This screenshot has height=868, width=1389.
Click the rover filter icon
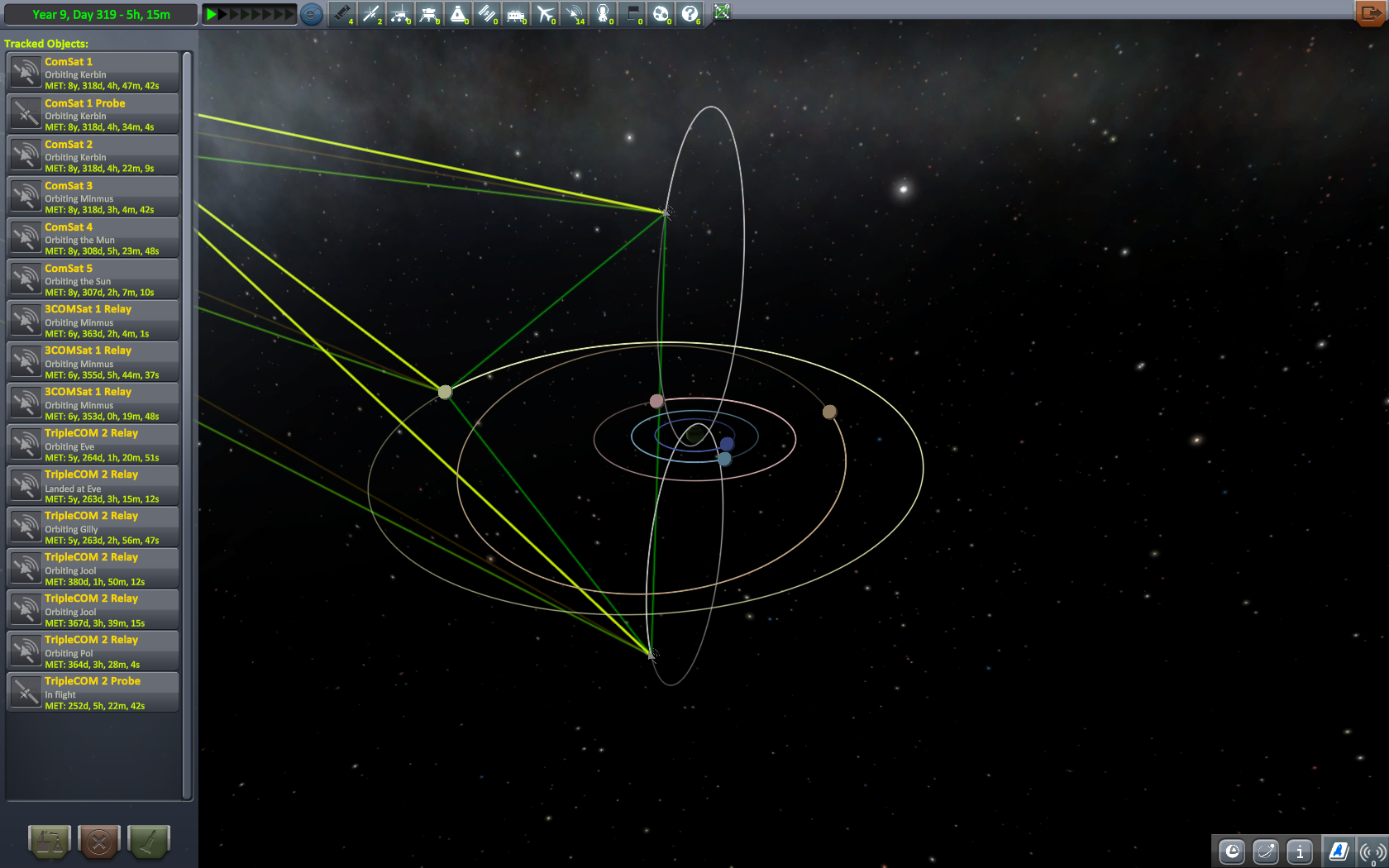(400, 14)
